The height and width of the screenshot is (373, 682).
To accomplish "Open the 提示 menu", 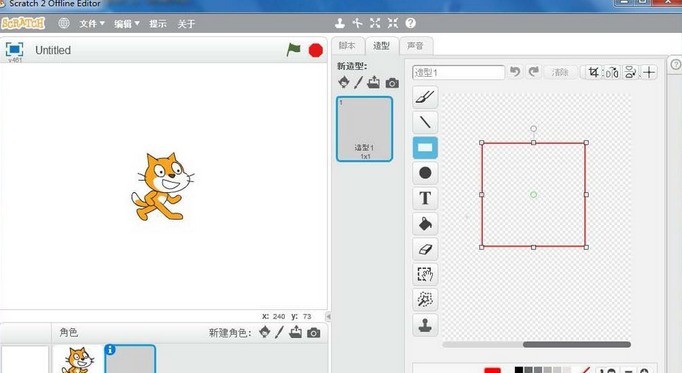I will point(158,23).
